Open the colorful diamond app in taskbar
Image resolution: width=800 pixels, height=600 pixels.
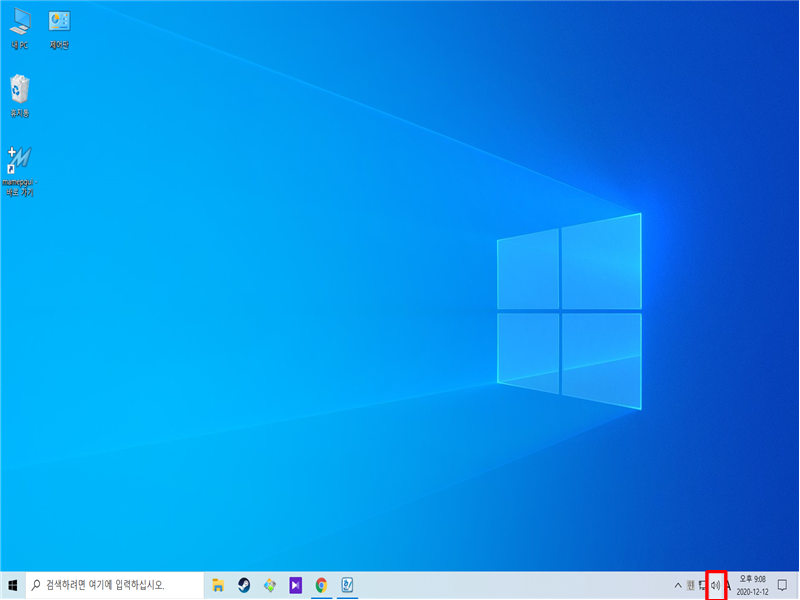point(270,585)
